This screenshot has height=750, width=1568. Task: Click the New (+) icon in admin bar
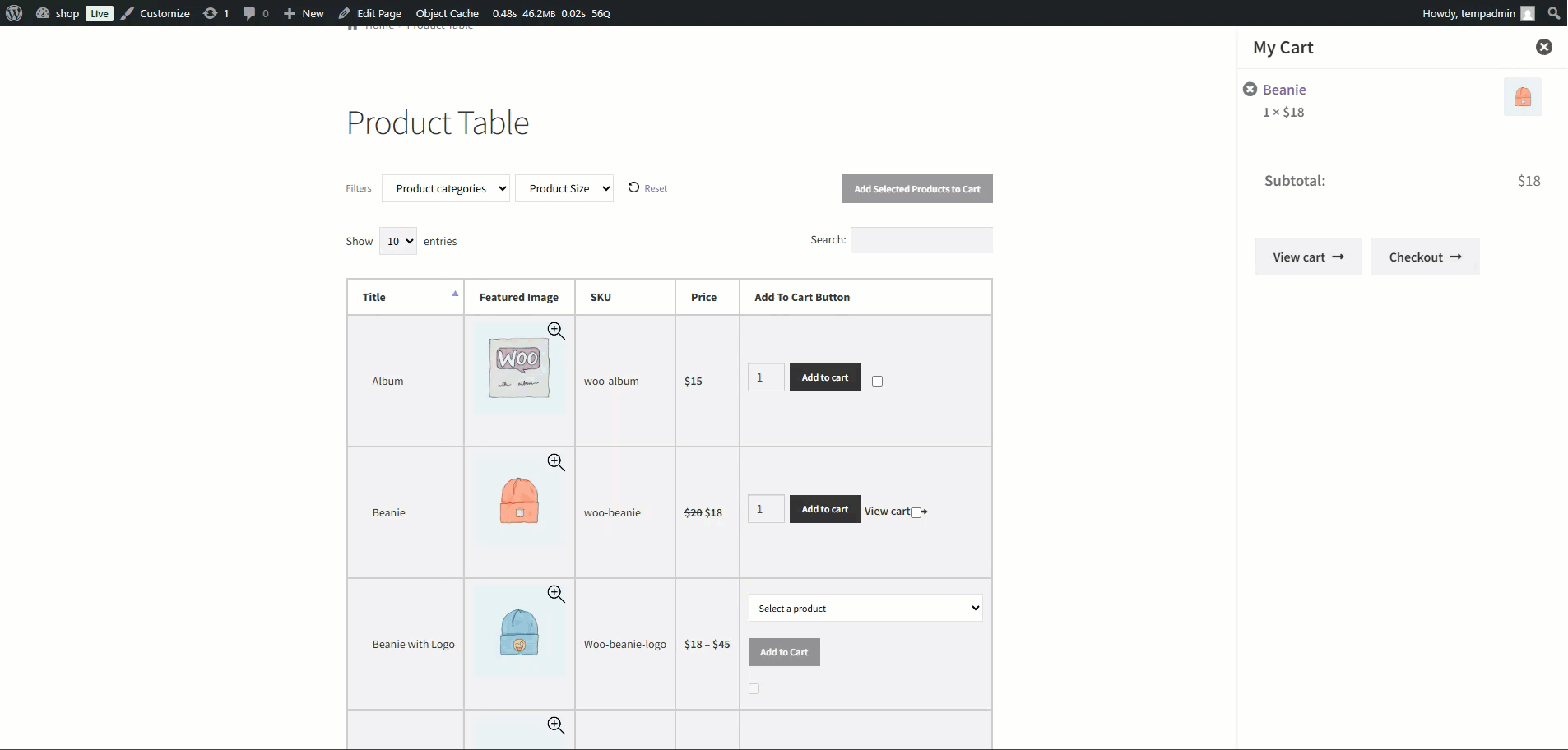(x=290, y=13)
